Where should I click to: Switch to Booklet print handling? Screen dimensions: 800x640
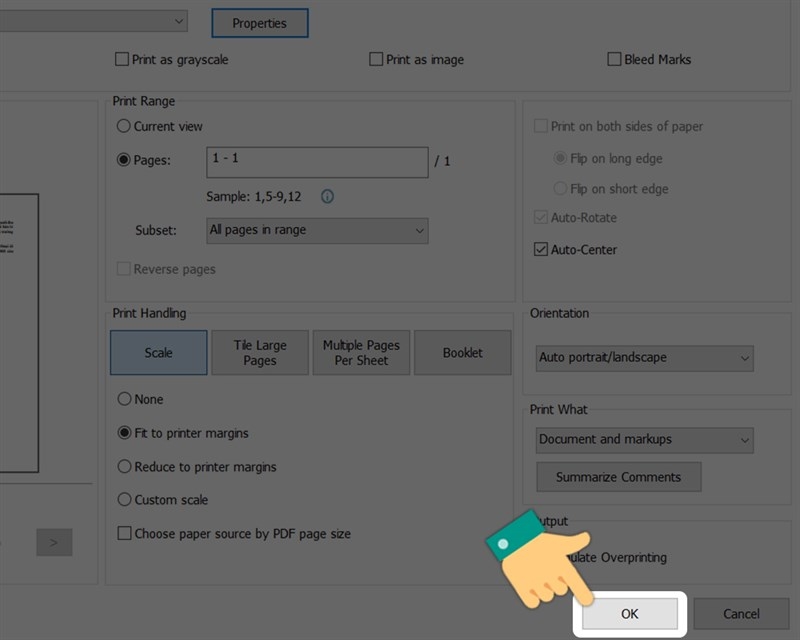tap(462, 352)
